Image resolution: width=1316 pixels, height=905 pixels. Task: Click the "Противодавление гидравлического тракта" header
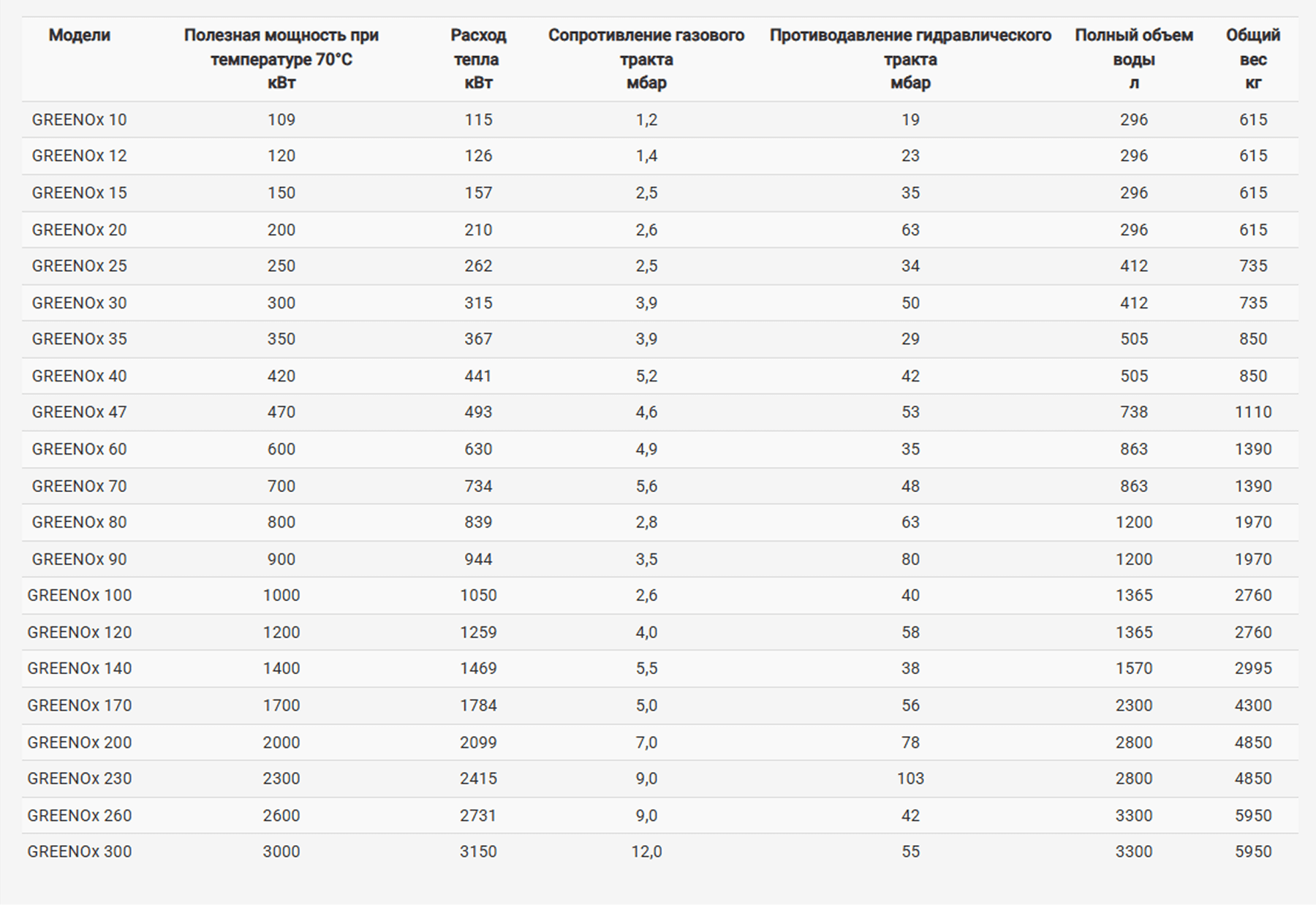(910, 58)
